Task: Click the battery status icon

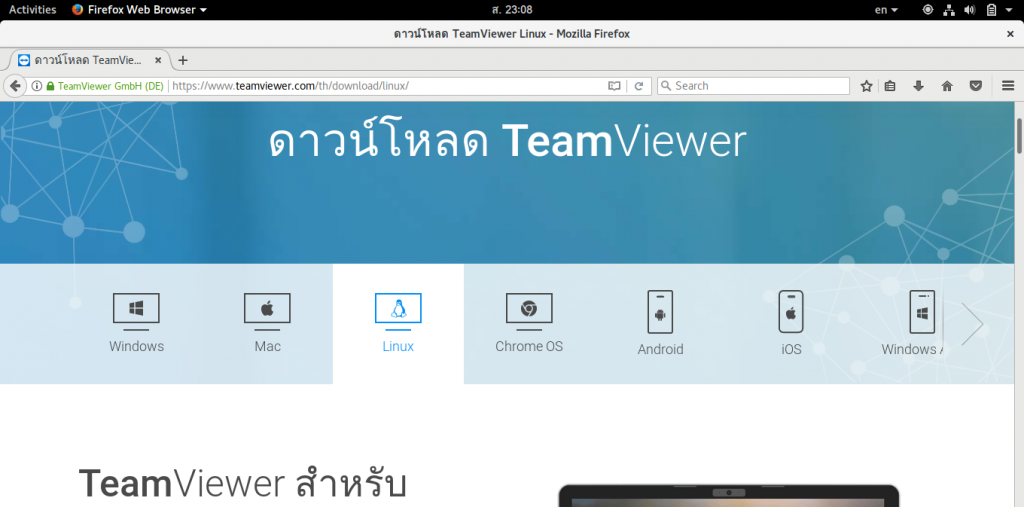Action: pos(991,10)
